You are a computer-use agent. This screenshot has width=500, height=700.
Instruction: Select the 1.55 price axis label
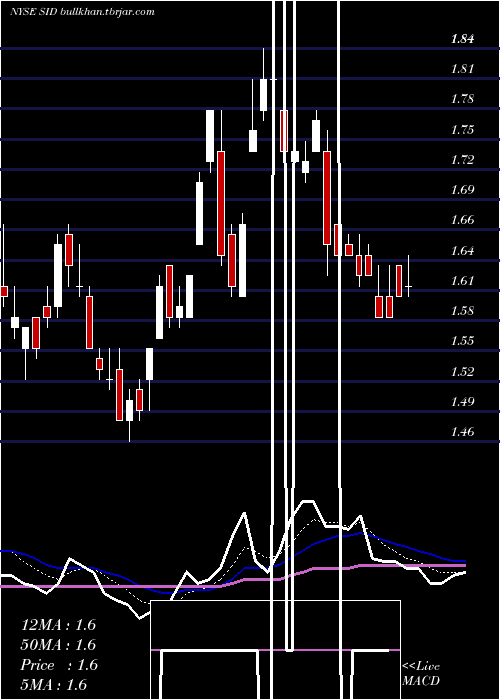pos(462,341)
